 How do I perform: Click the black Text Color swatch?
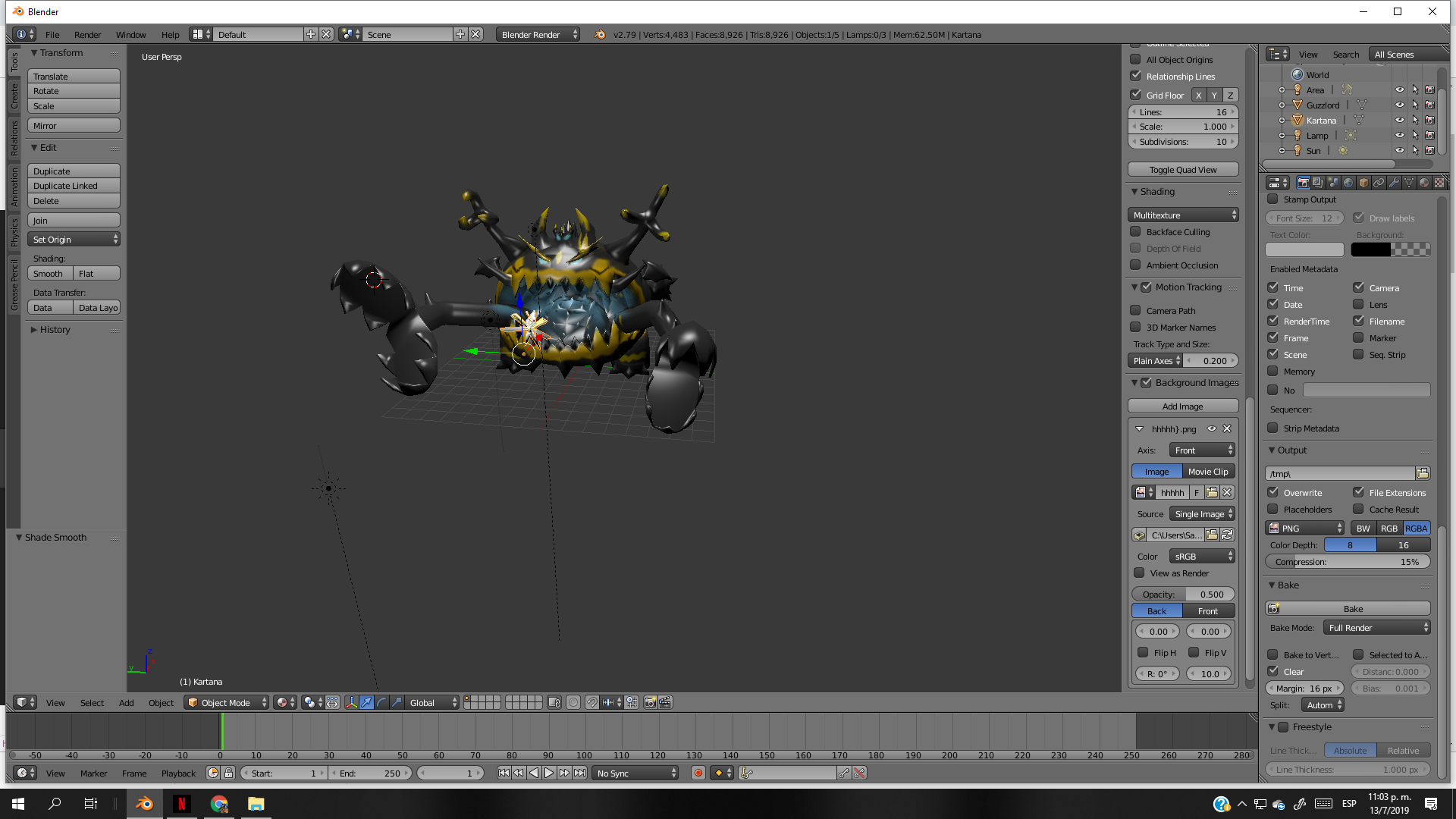click(x=1304, y=249)
